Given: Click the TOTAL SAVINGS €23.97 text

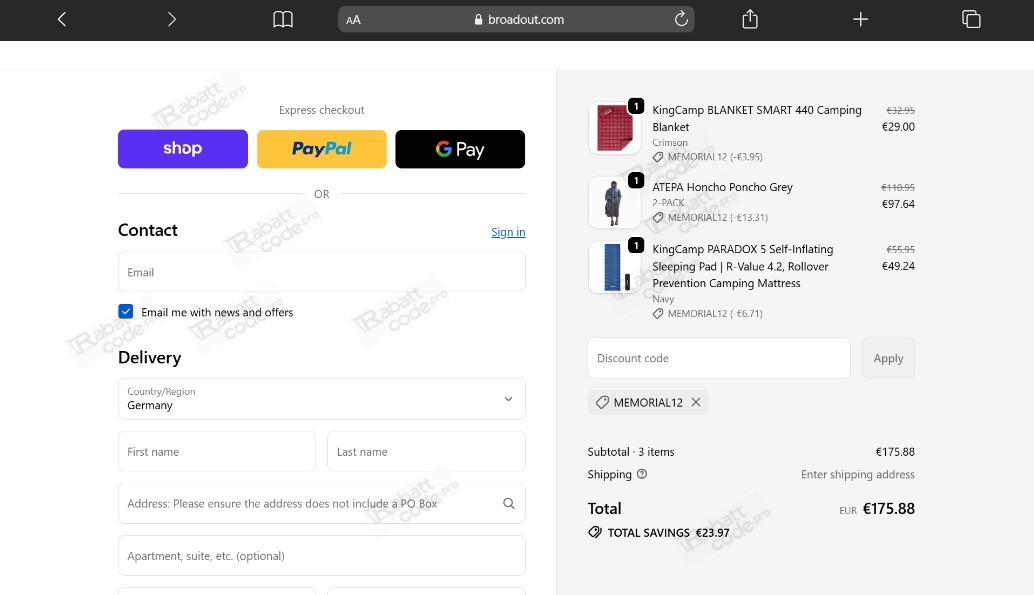Looking at the screenshot, I should click(x=669, y=533).
